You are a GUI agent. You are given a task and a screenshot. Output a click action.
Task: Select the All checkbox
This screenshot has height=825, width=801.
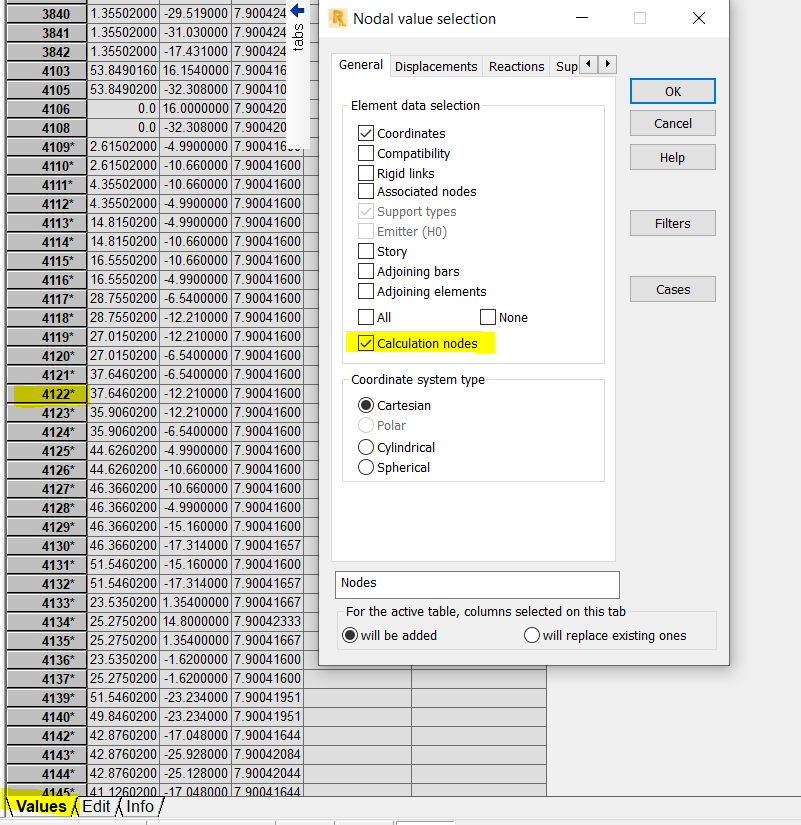click(368, 317)
